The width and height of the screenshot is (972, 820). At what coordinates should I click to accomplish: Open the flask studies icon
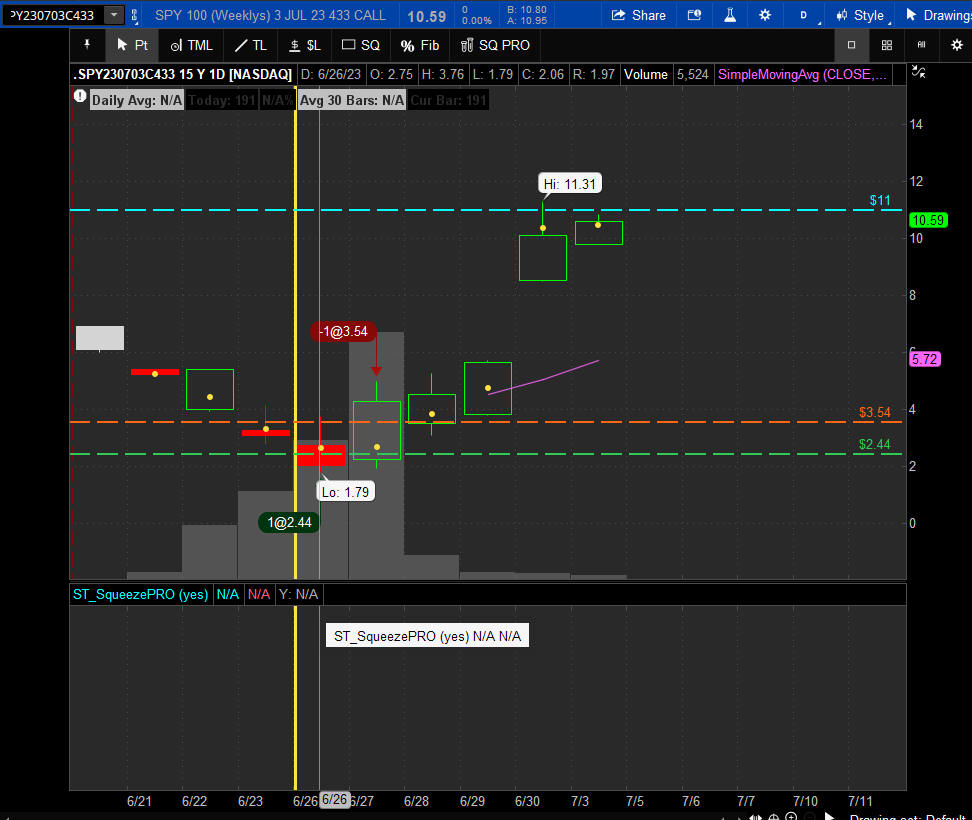[730, 15]
